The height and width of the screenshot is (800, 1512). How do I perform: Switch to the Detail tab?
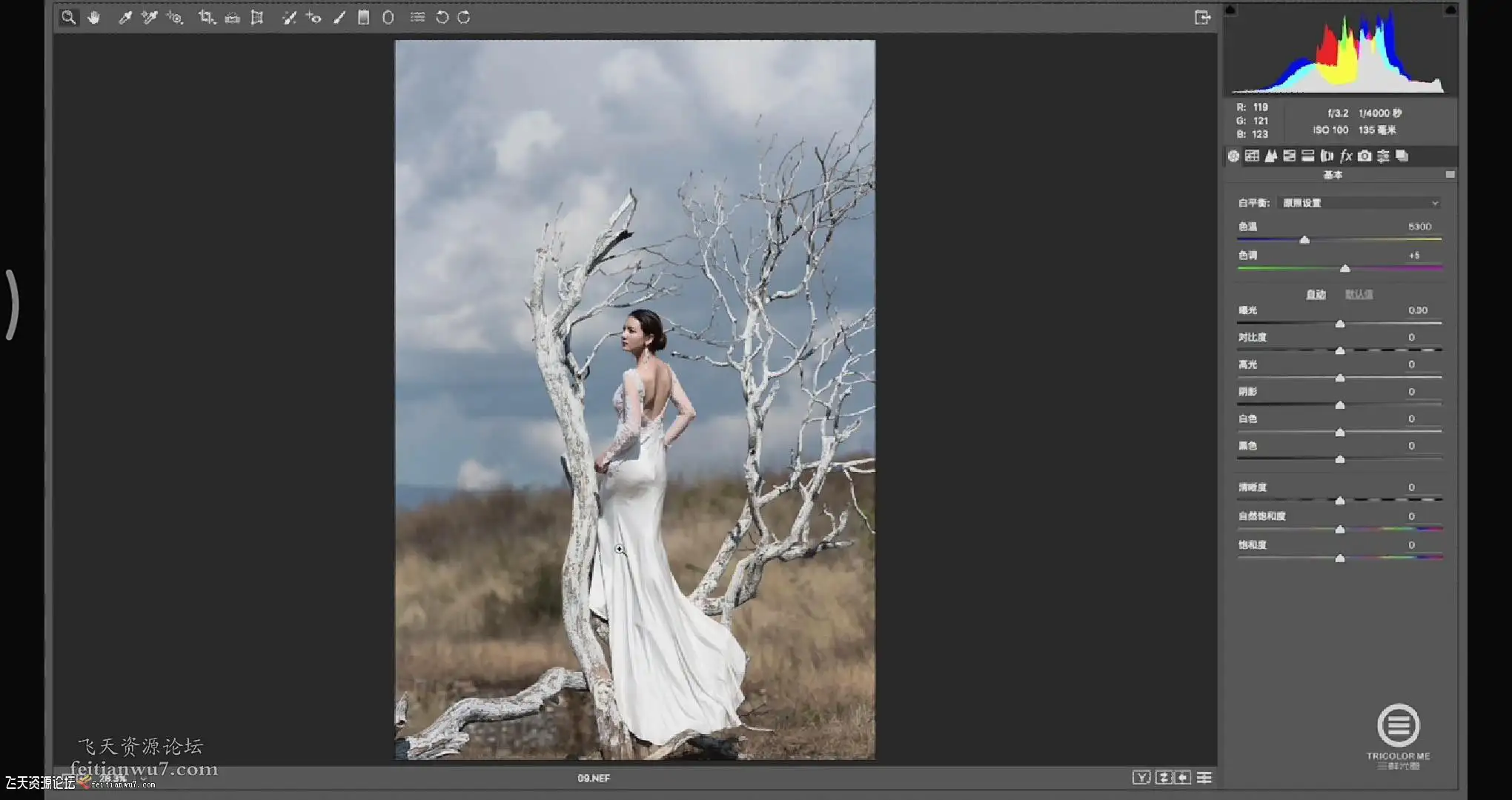tap(1271, 156)
